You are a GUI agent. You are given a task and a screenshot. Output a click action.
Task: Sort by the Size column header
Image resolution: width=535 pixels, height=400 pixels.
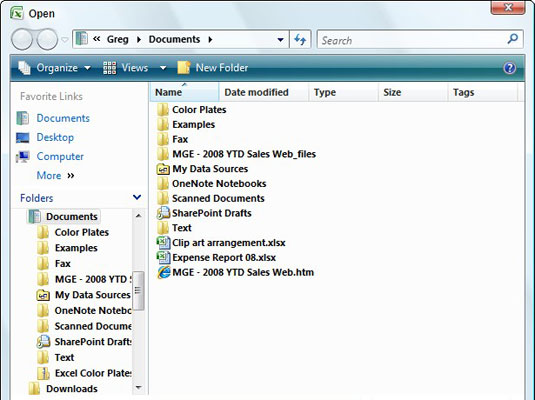(x=413, y=92)
